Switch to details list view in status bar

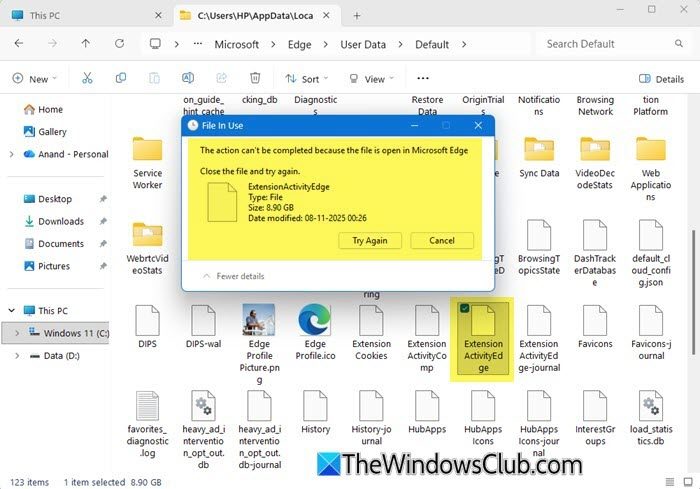coord(670,482)
